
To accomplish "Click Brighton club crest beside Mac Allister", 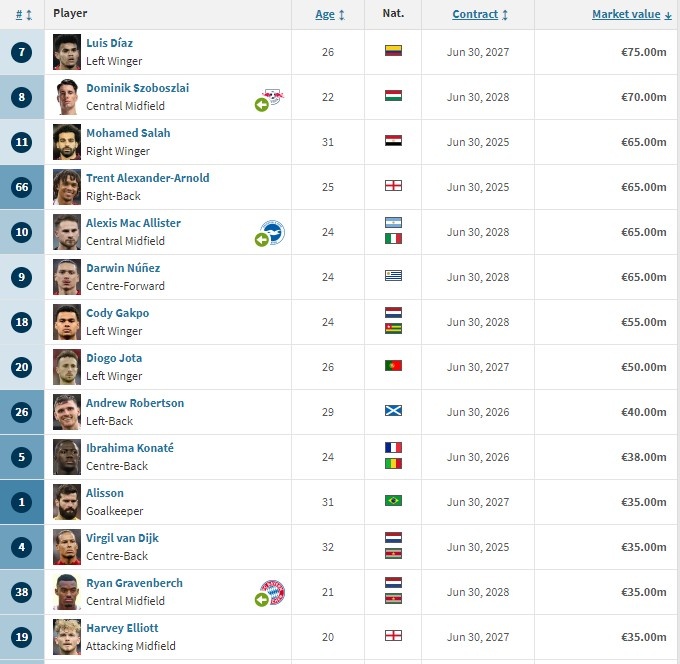I will [x=273, y=232].
